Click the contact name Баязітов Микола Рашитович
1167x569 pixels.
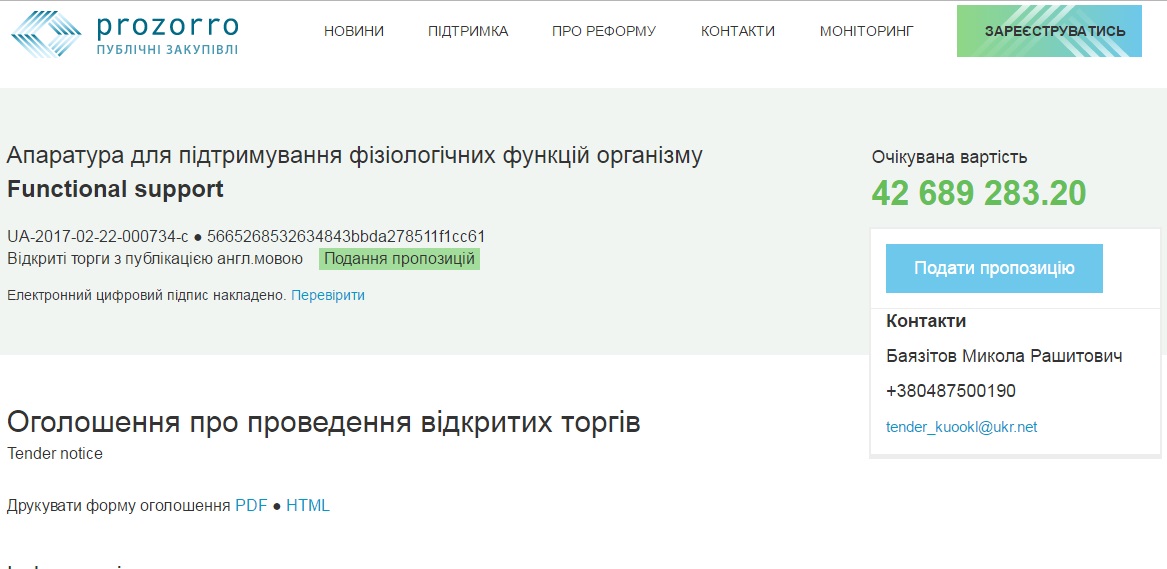pos(1004,356)
